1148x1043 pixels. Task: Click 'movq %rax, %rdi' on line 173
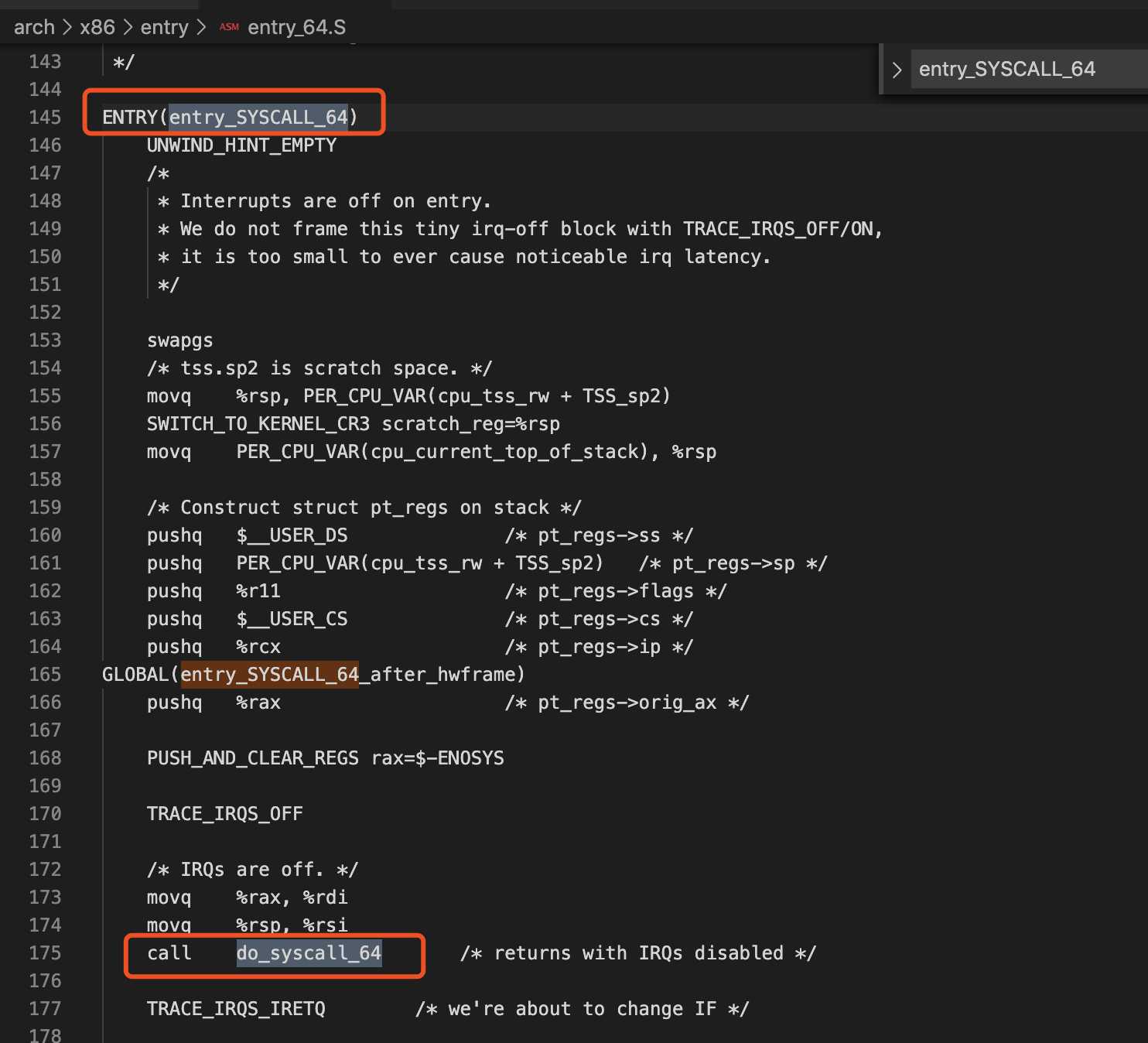pyautogui.click(x=248, y=897)
